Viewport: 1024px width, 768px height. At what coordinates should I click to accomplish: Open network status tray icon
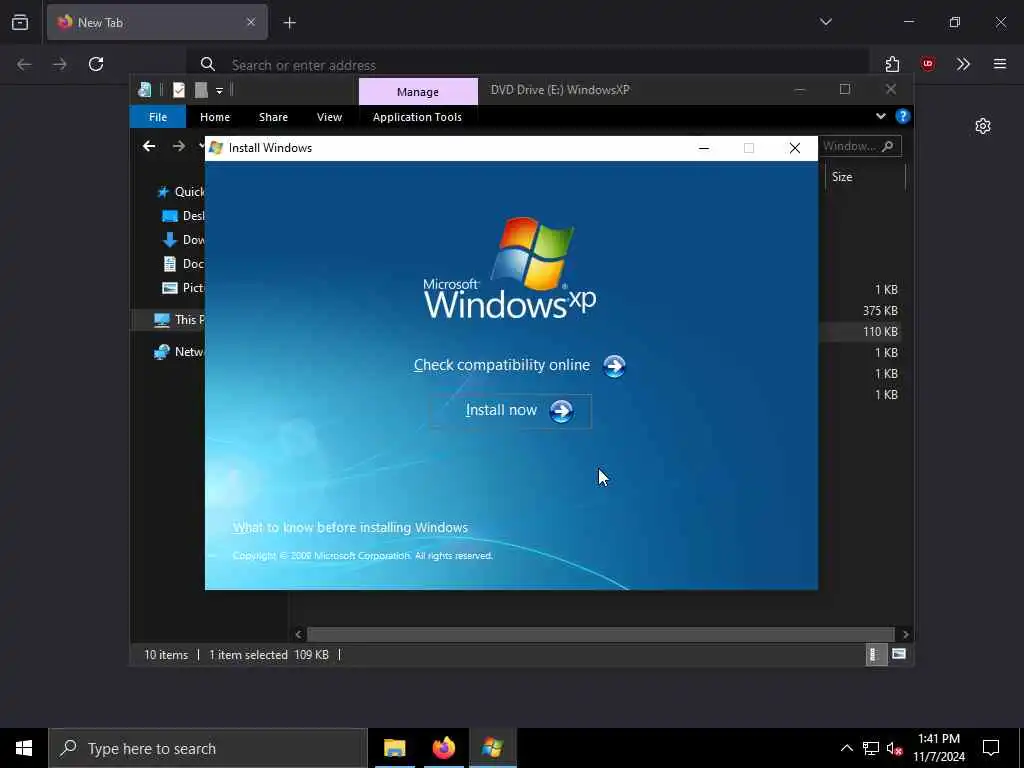[x=871, y=748]
